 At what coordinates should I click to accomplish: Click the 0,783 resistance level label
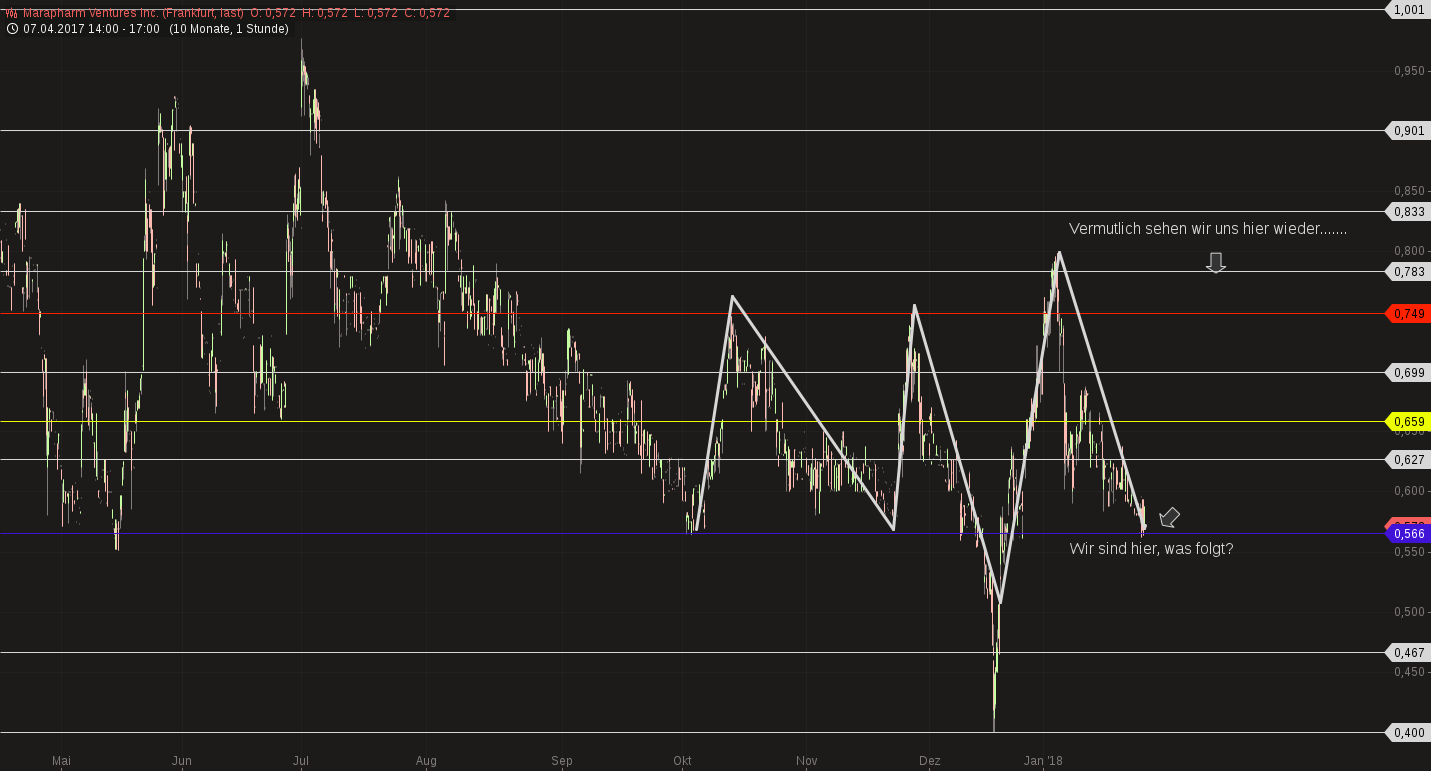(x=1408, y=271)
